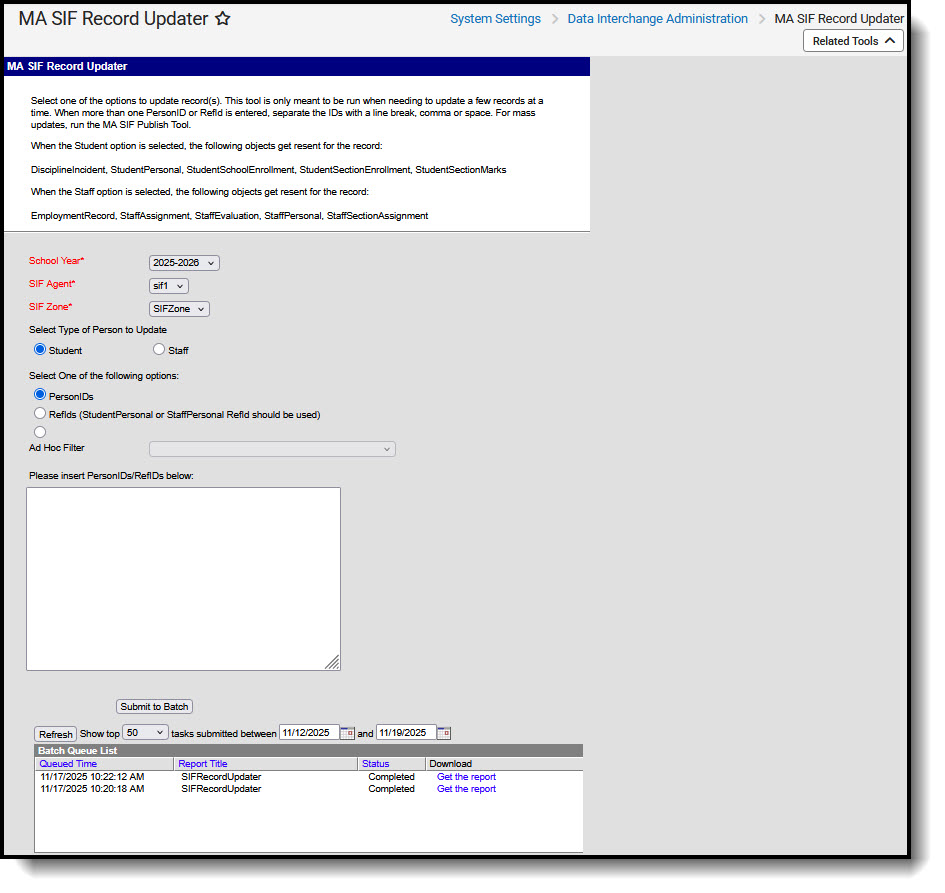Download the 10:22:12 AM report via Get the report
Screen dimensions: 945x893
(466, 776)
